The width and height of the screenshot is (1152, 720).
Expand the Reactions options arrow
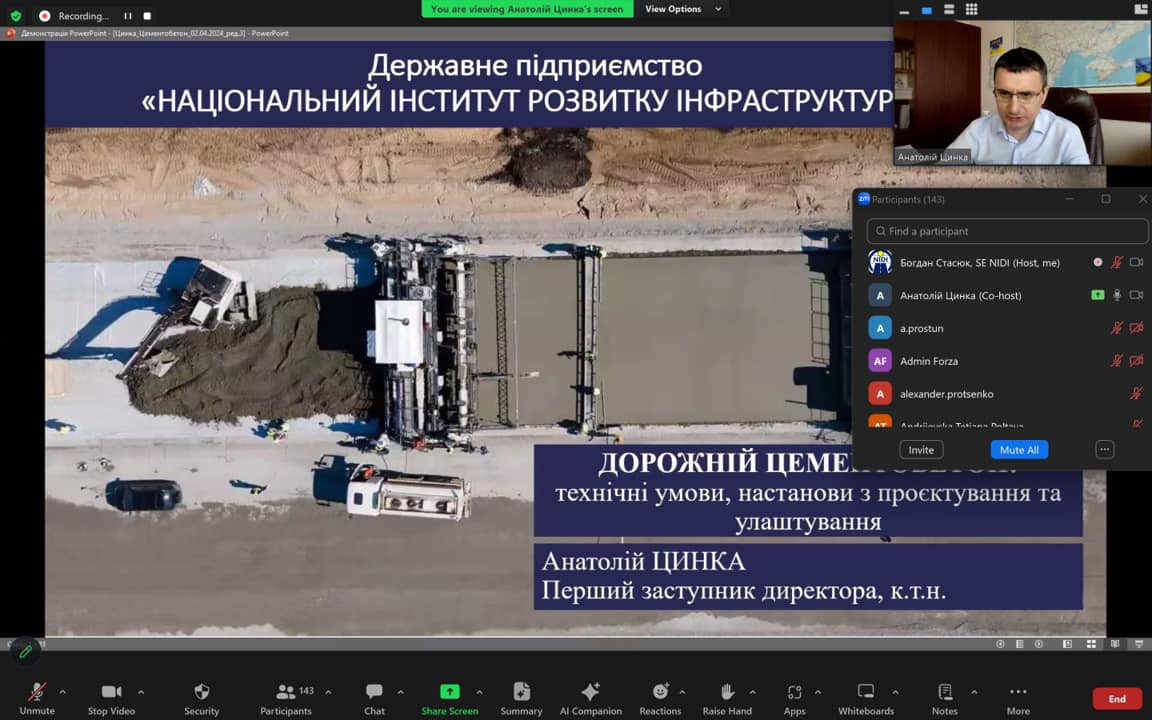tap(682, 691)
